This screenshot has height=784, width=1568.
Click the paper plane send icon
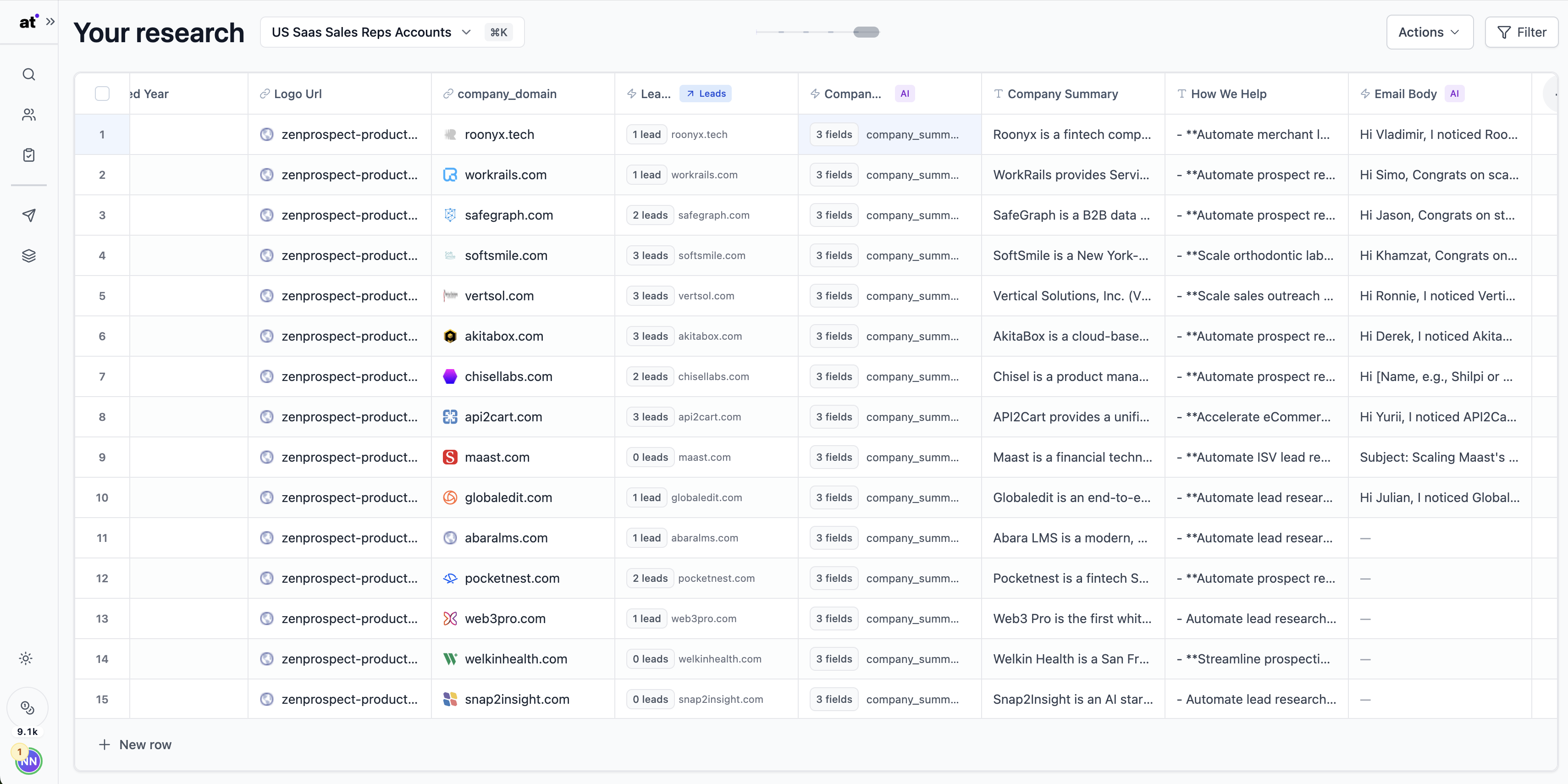pyautogui.click(x=28, y=215)
